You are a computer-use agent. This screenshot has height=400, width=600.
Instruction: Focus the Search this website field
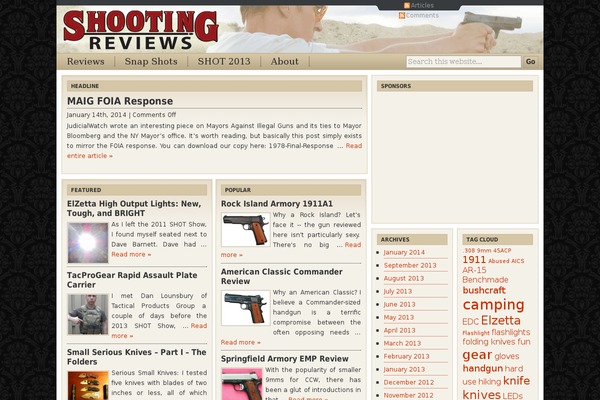(463, 62)
